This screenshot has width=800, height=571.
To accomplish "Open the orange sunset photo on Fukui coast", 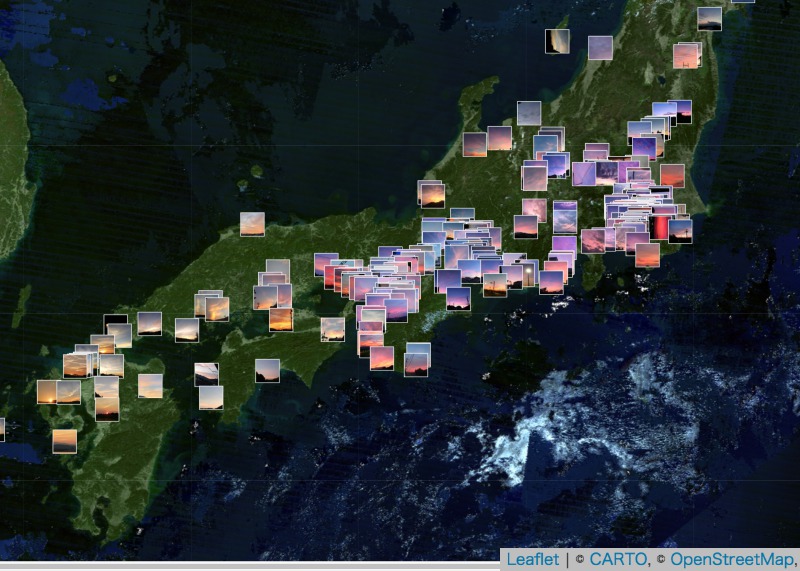I will [433, 195].
